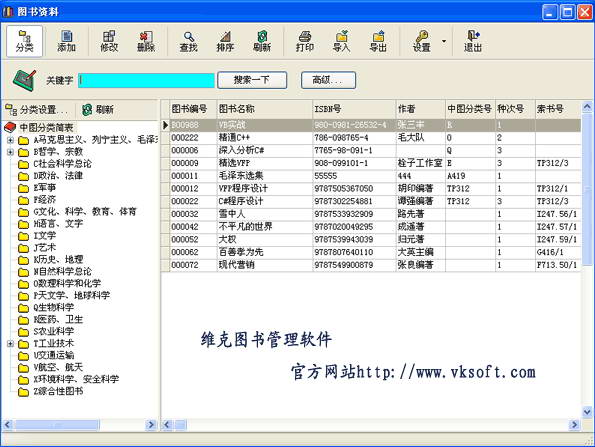Screen dimensions: 595x447
Task: Click the folder icon for I文学
Action: click(23, 236)
